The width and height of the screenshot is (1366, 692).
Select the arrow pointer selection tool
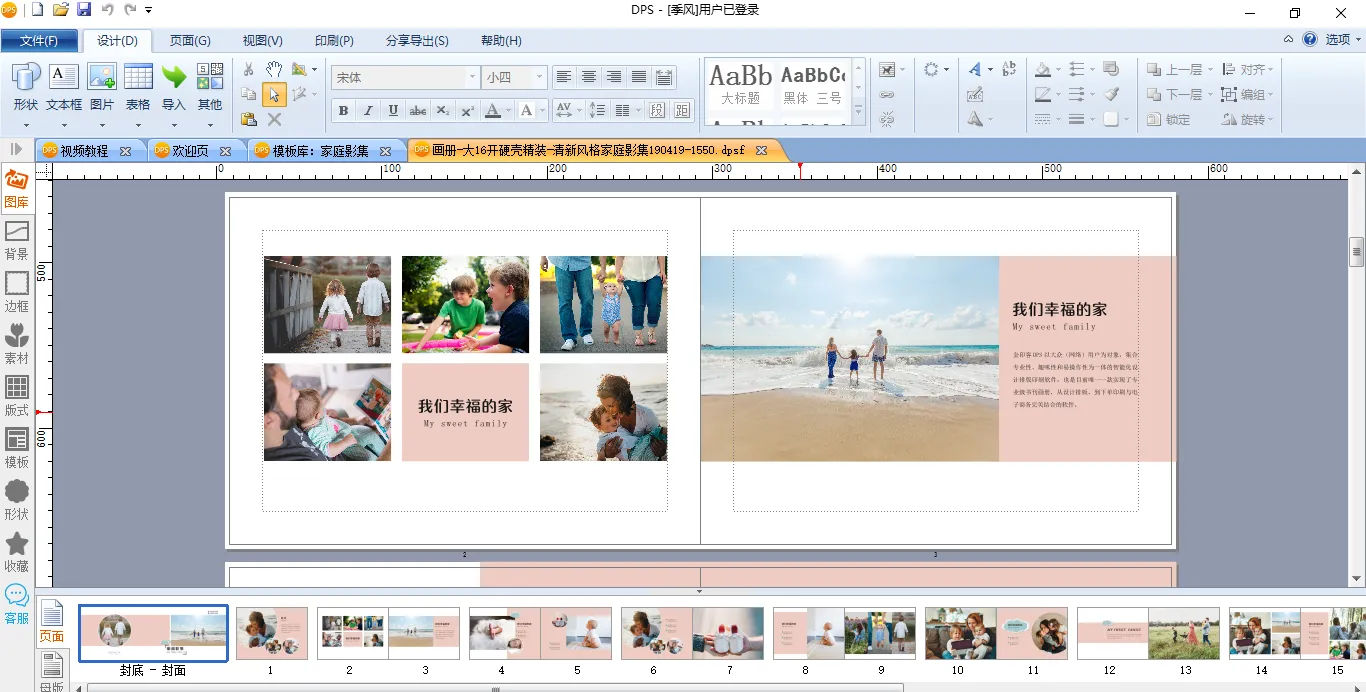(274, 95)
